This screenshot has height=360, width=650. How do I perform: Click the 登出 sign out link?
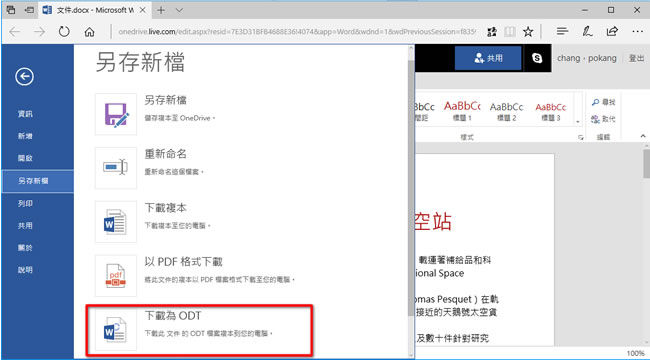pos(636,58)
